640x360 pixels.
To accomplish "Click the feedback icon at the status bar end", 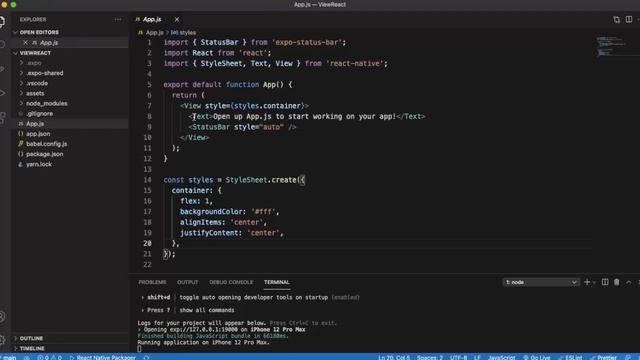I will (628, 357).
